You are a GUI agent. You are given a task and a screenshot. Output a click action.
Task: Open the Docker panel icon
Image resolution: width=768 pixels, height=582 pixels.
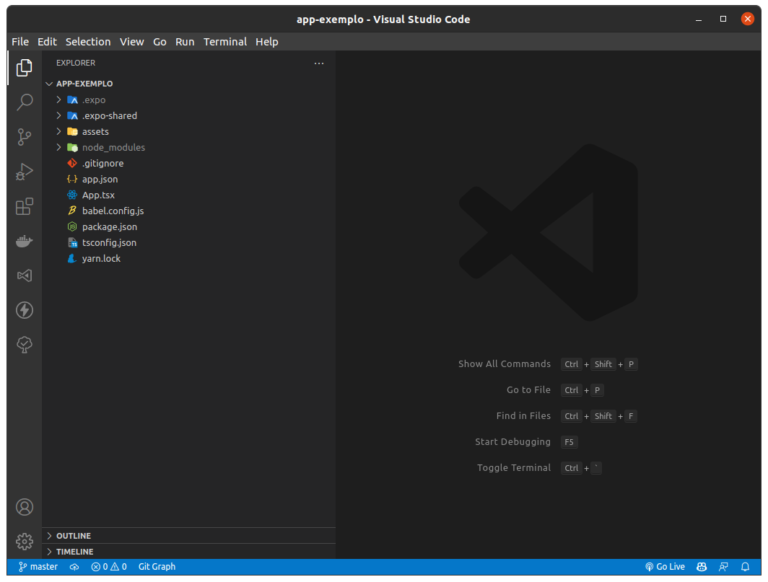pyautogui.click(x=24, y=241)
